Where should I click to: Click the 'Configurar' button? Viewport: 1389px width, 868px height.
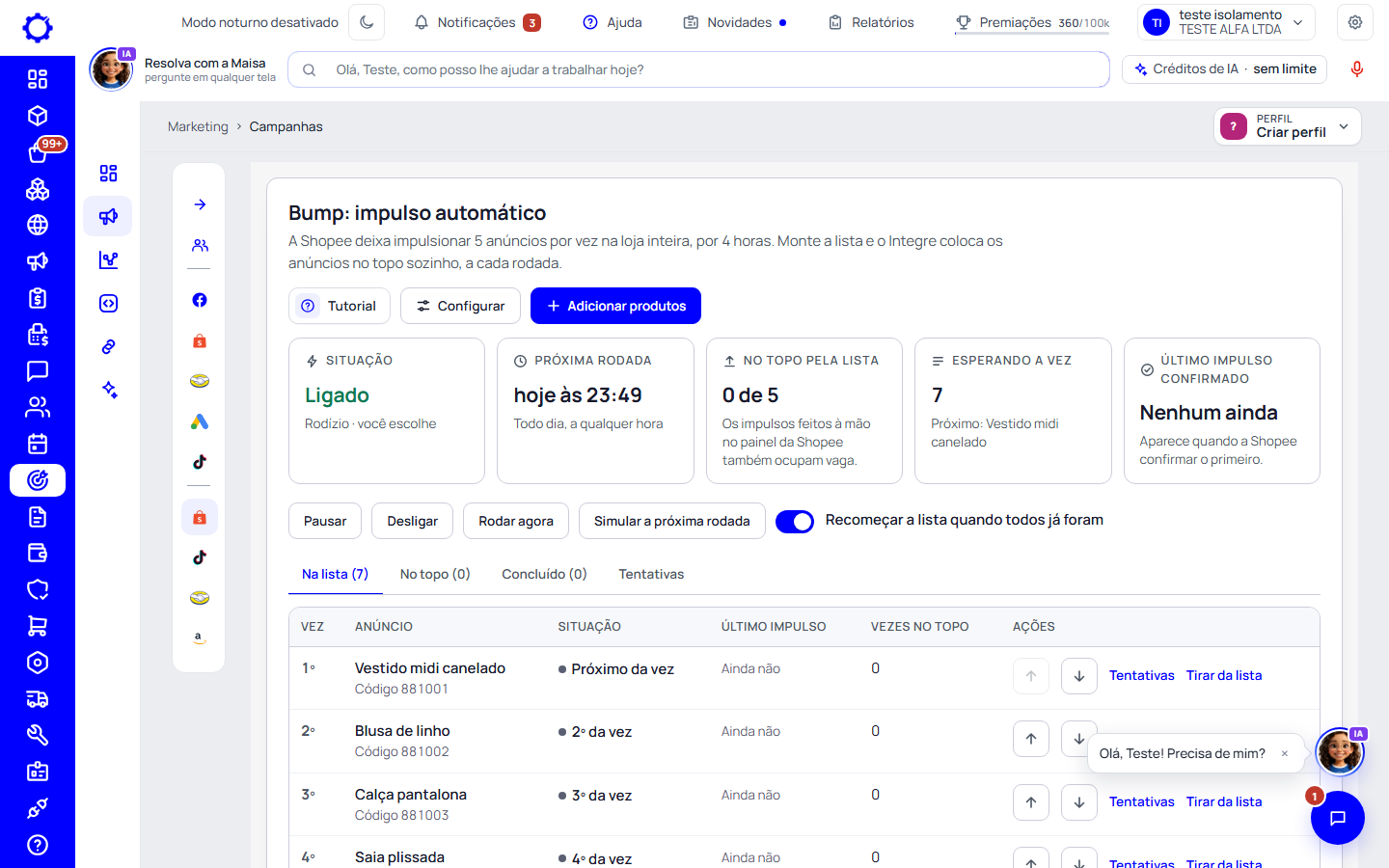[x=460, y=306]
